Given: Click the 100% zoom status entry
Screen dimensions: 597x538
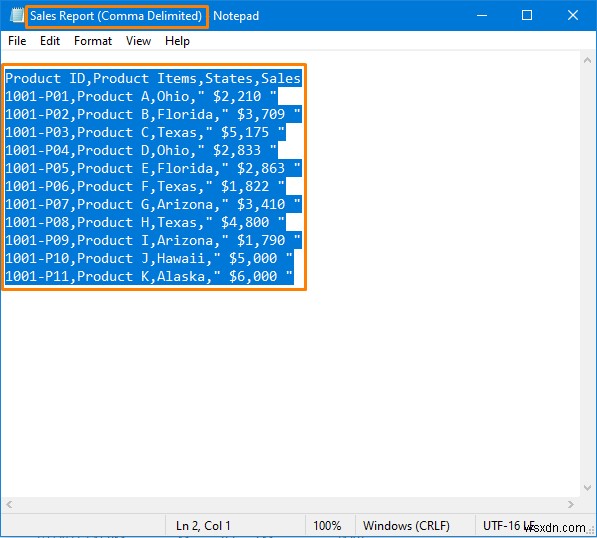Looking at the screenshot, I should click(327, 526).
